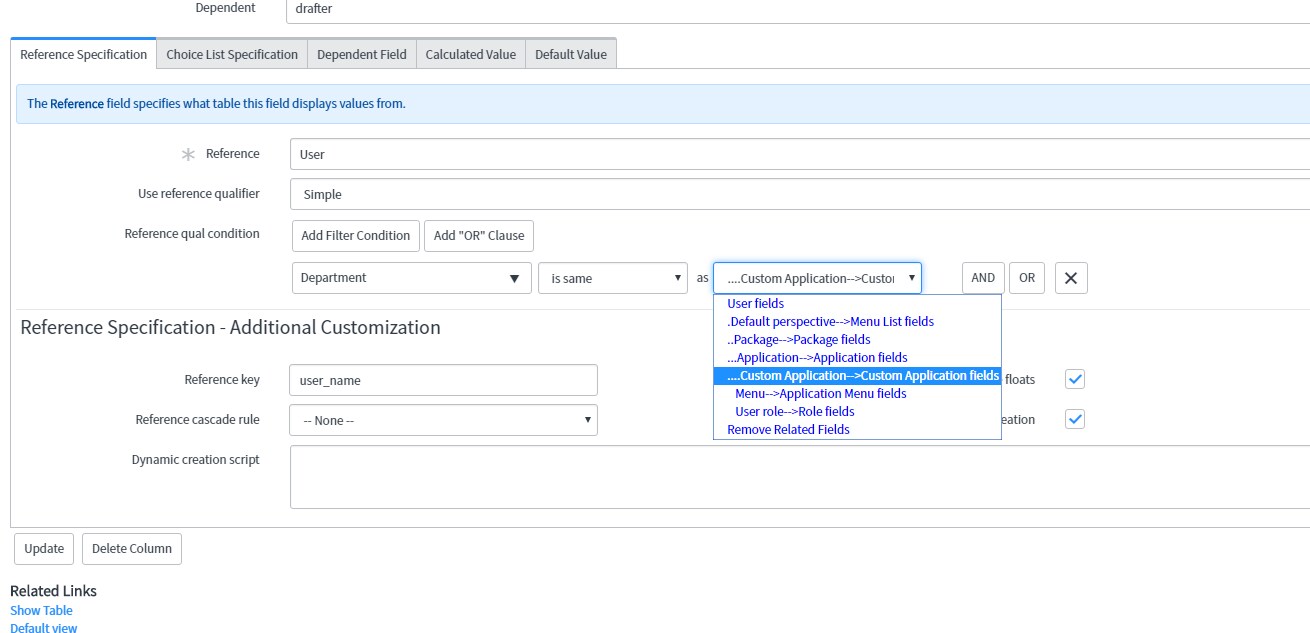
Task: Open the Dependent Field tab
Action: (362, 54)
